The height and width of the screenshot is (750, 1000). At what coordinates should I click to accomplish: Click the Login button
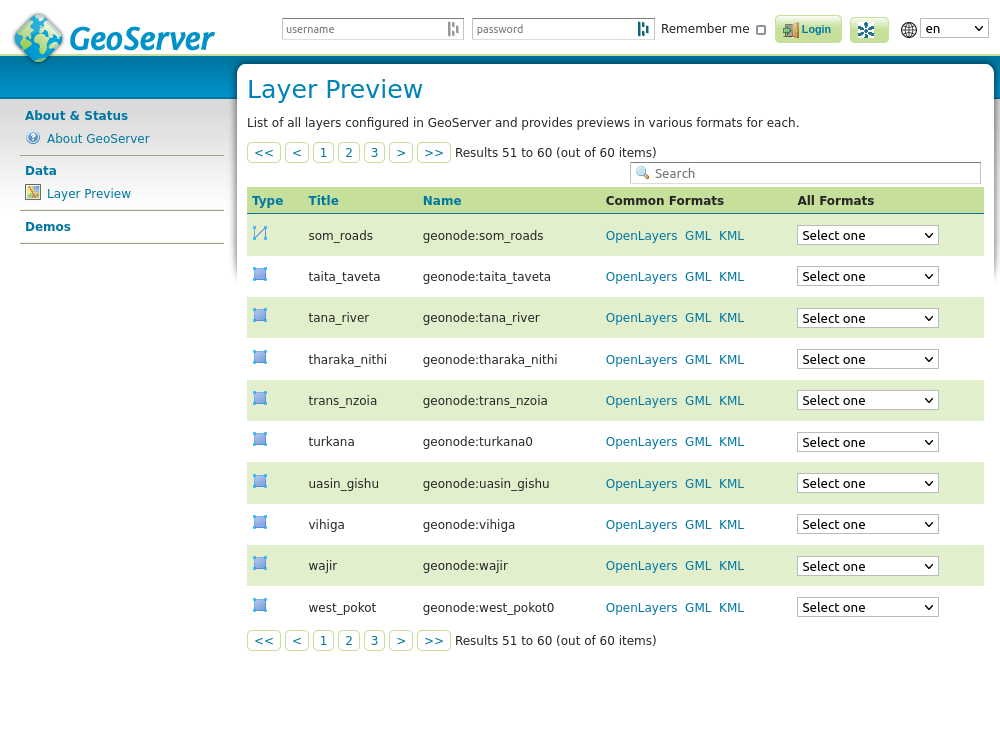click(x=808, y=29)
